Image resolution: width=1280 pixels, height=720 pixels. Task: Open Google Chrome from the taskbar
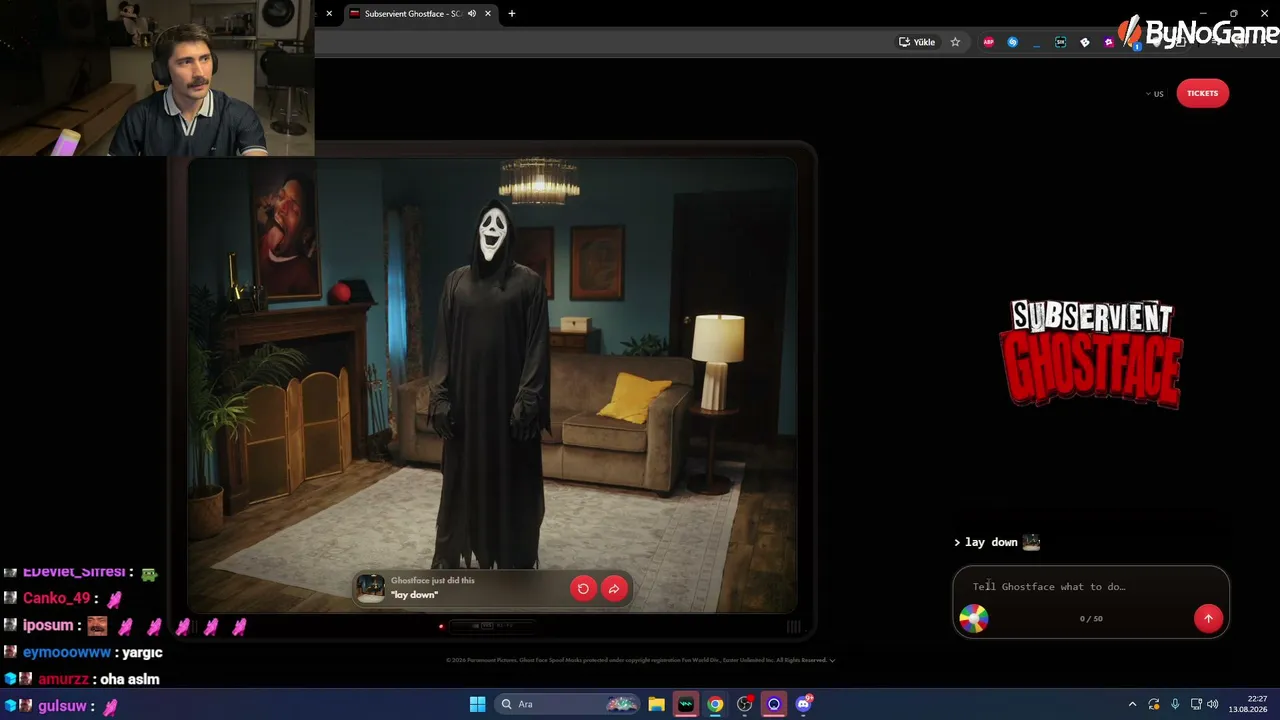point(715,704)
